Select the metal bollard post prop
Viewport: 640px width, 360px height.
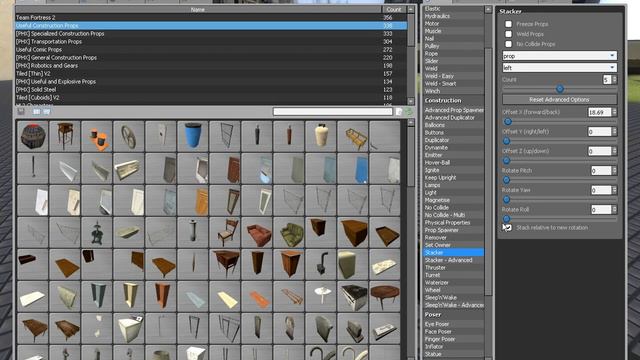click(193, 232)
